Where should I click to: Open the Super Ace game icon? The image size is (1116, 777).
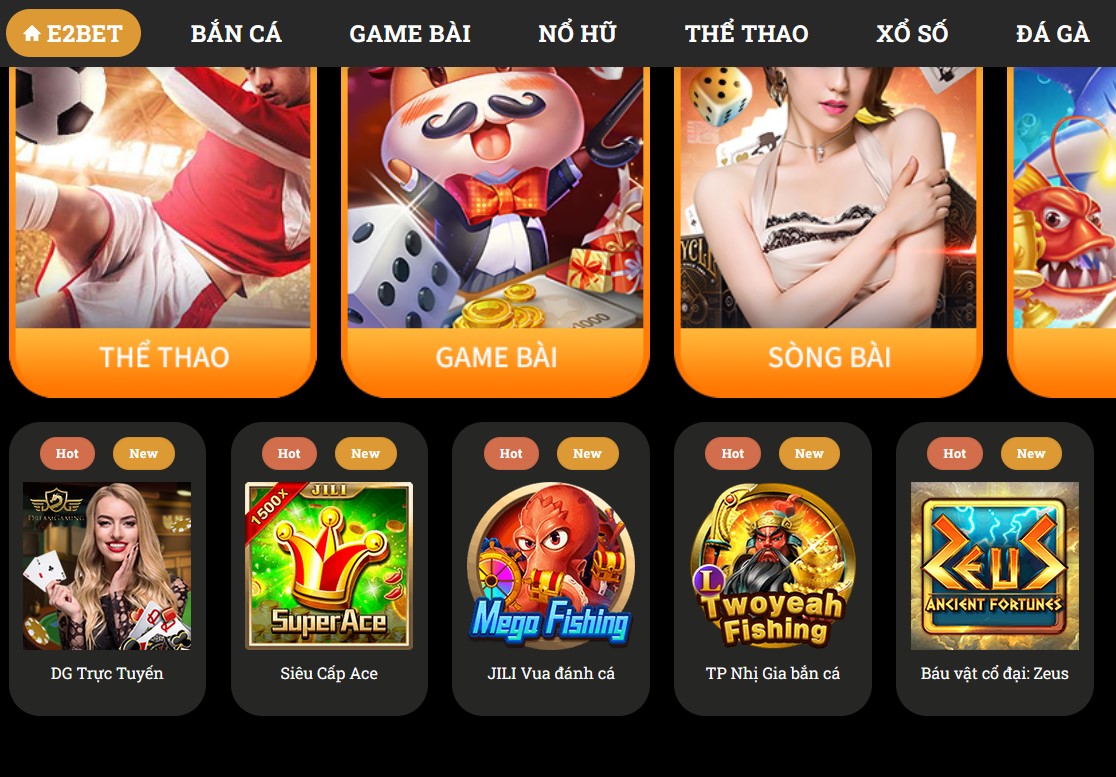[x=329, y=566]
